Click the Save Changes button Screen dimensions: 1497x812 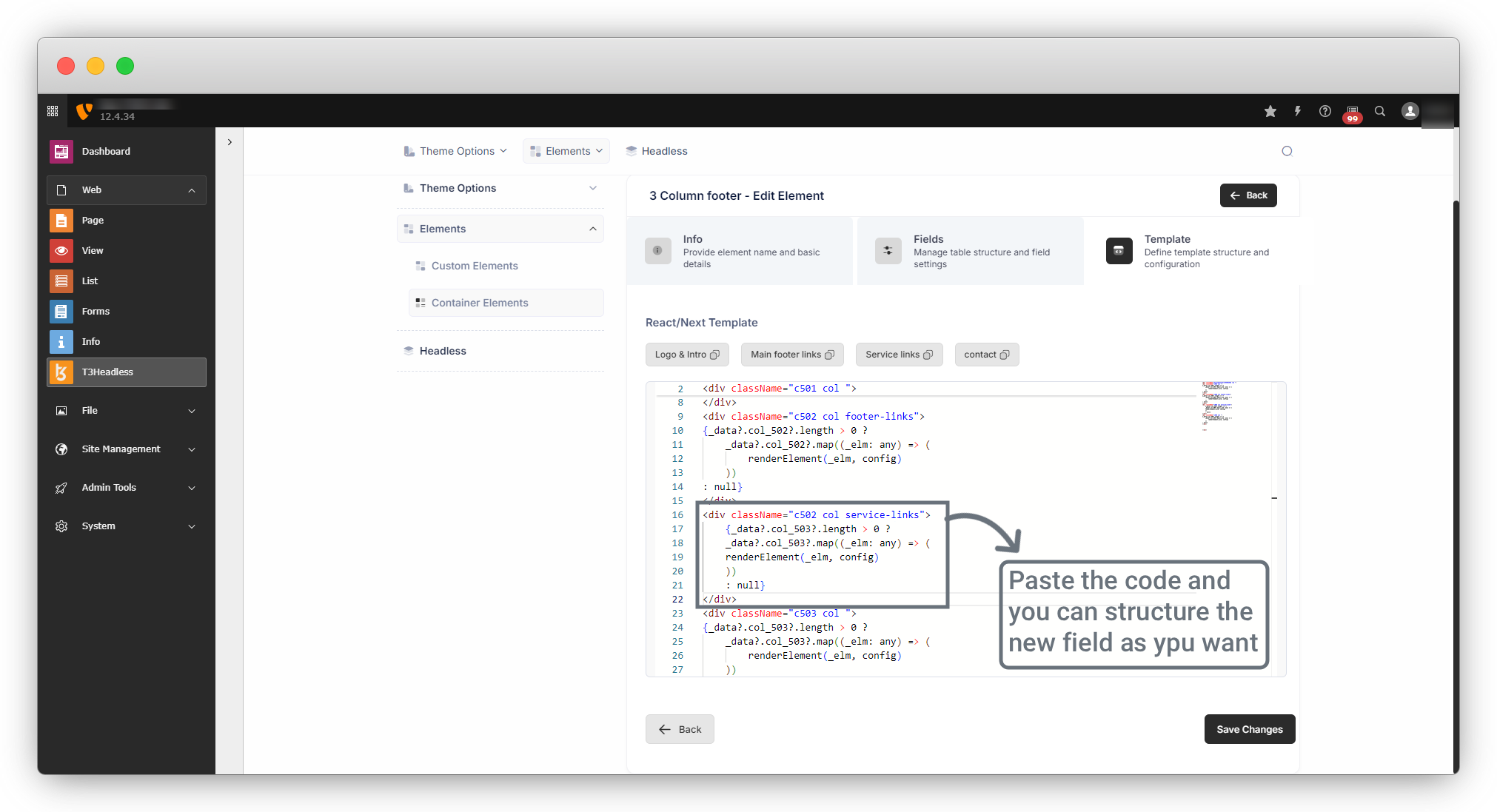1249,729
